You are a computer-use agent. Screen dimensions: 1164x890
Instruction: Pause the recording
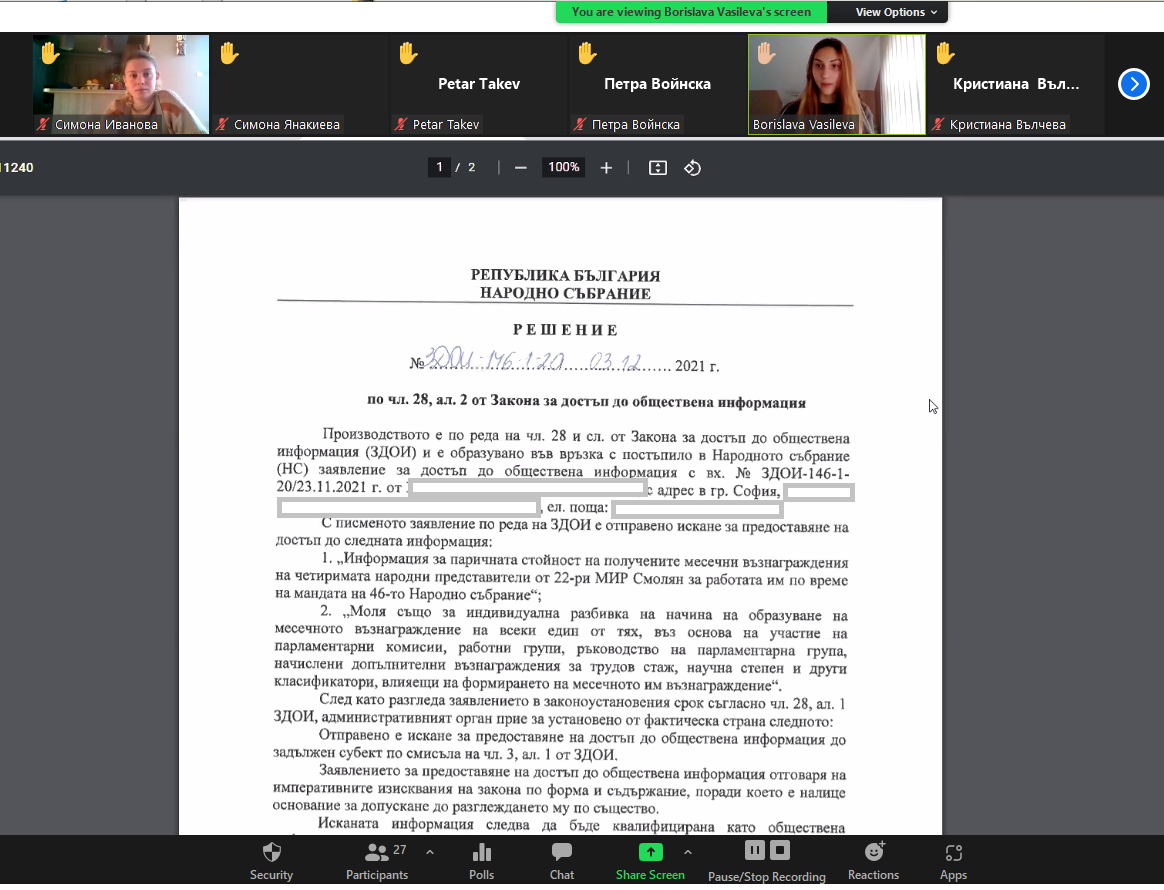coord(755,850)
